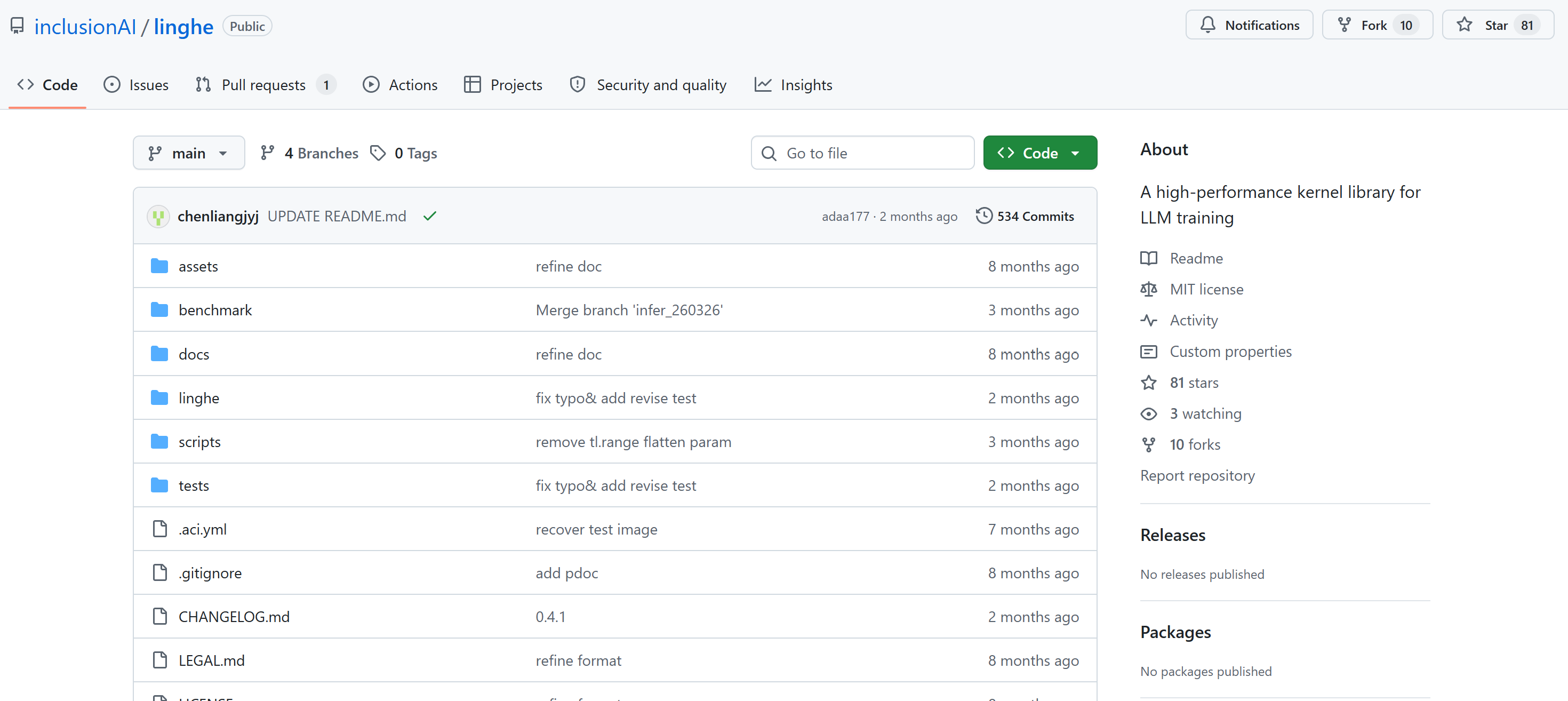
Task: Click the CHANGELOG.md file icon
Action: (x=159, y=617)
